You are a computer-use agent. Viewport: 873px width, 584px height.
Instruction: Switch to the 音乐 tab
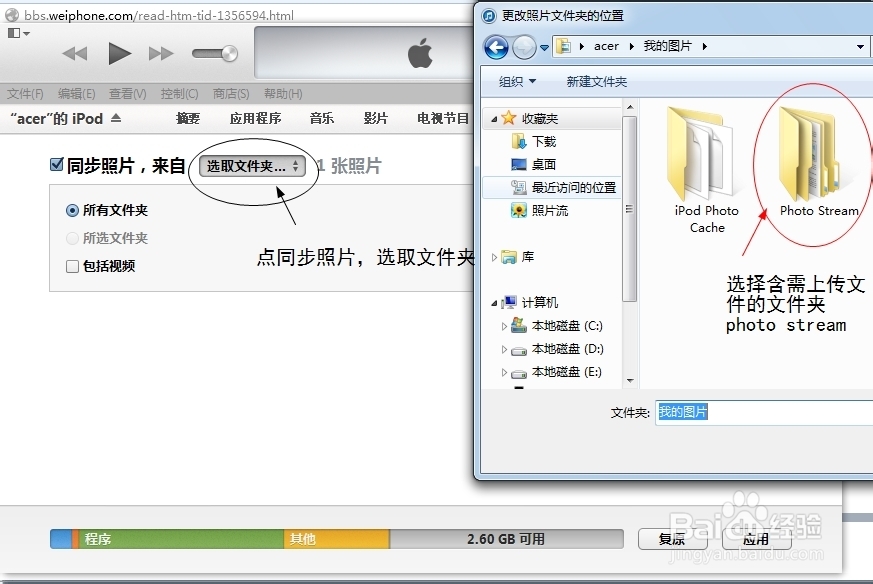pos(322,118)
